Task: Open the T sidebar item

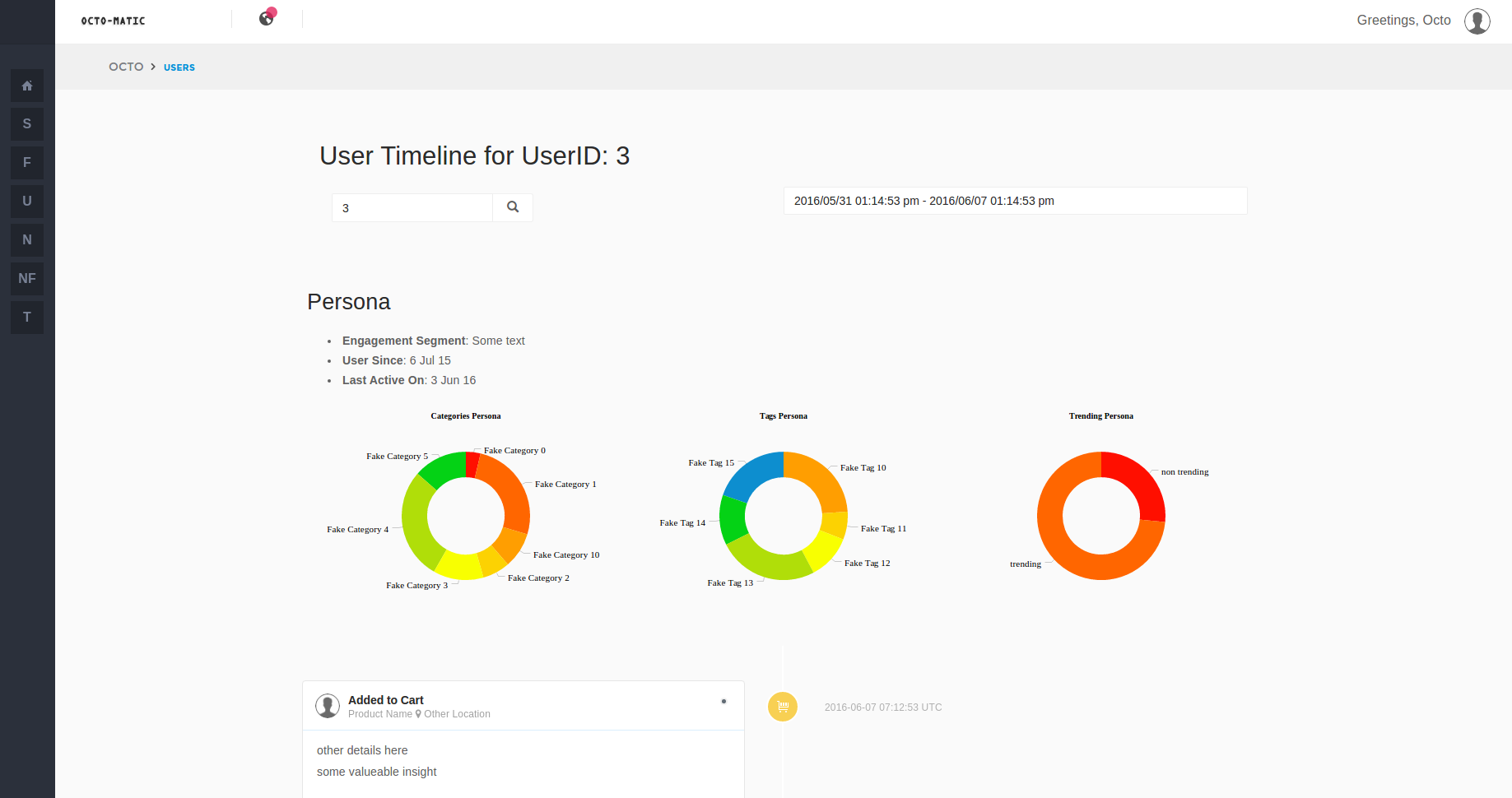Action: [x=27, y=318]
